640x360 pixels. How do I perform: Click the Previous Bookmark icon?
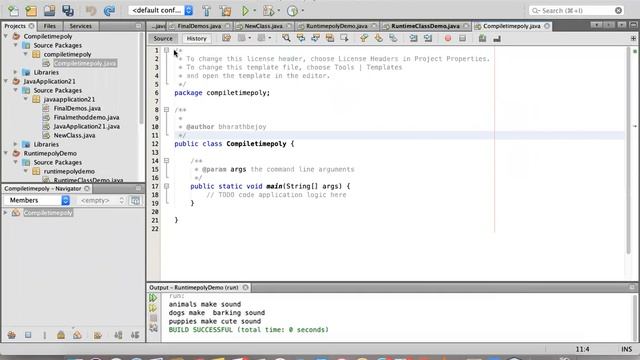tap(364, 38)
